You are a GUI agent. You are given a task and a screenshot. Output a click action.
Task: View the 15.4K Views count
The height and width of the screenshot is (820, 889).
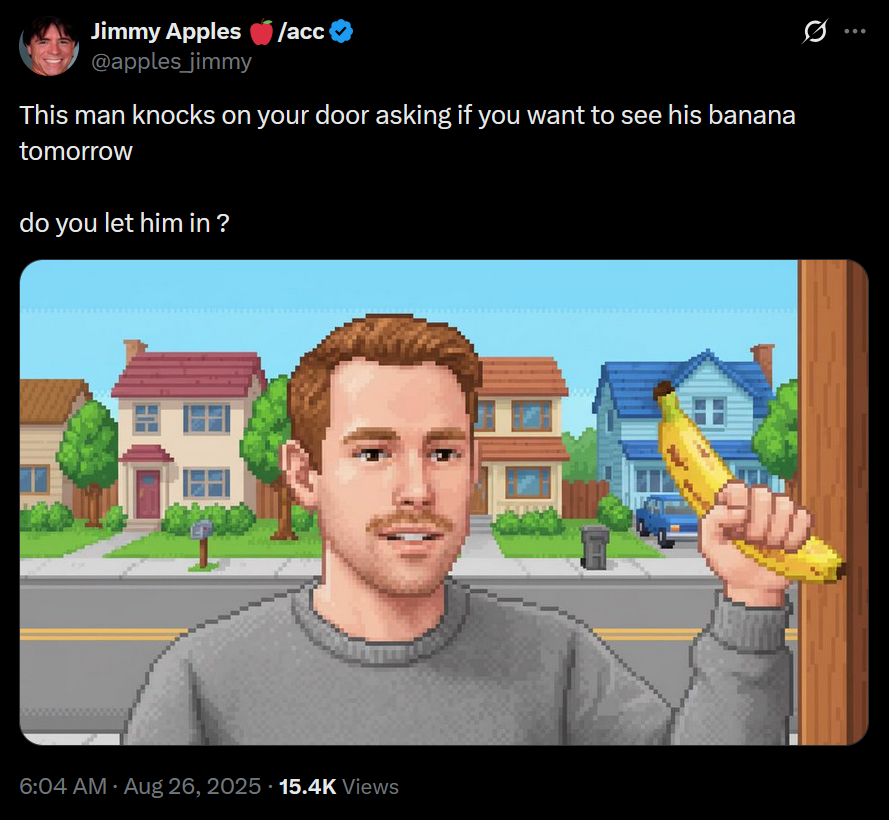338,787
